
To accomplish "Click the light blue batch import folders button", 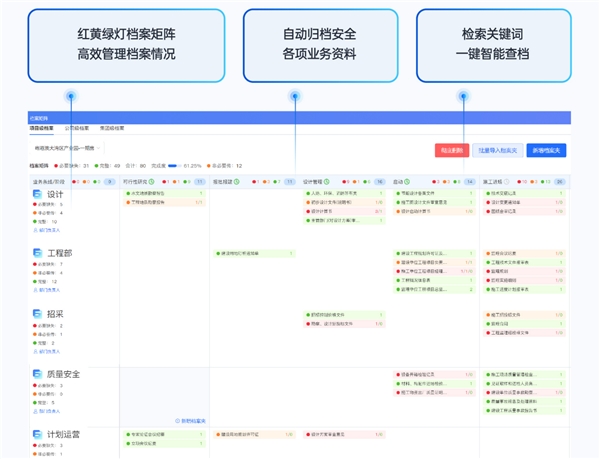I will coord(498,150).
